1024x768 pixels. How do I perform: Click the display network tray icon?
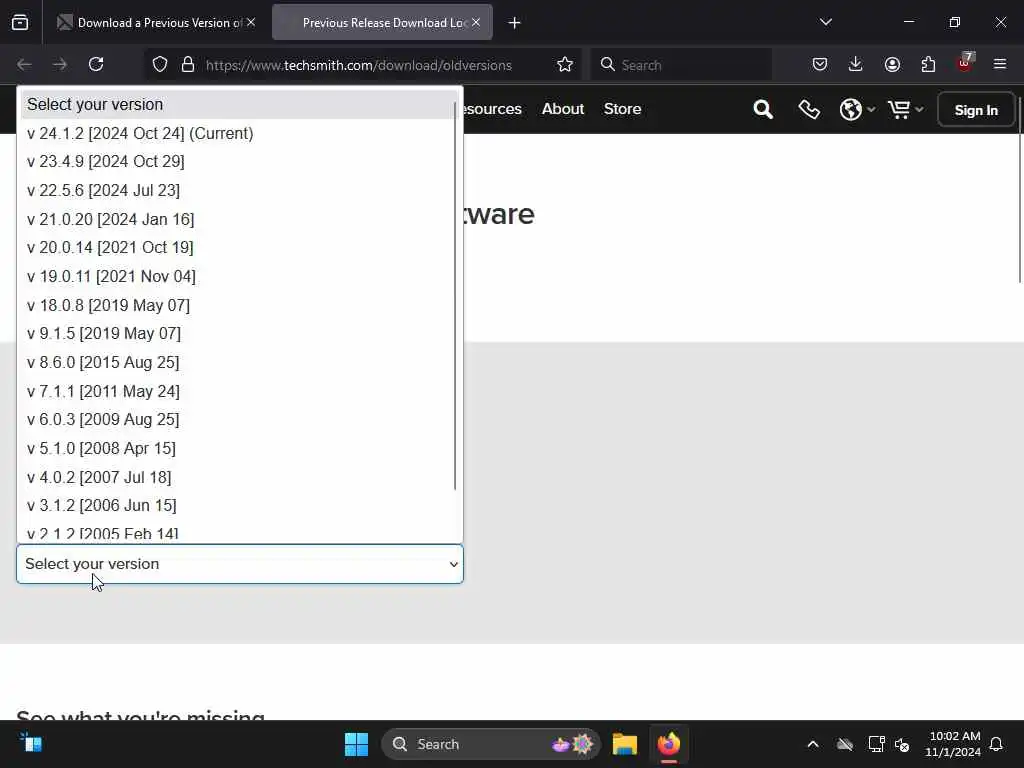[876, 744]
